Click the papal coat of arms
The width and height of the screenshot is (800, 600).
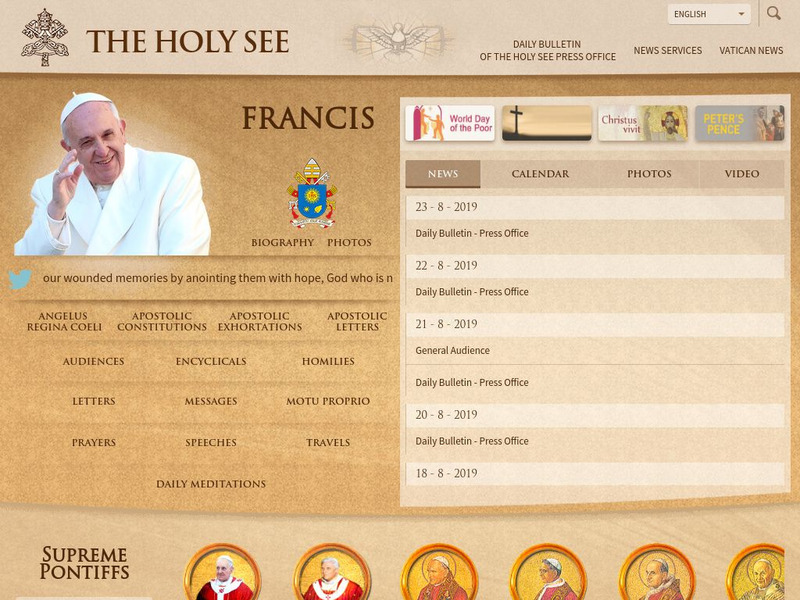pyautogui.click(x=312, y=193)
